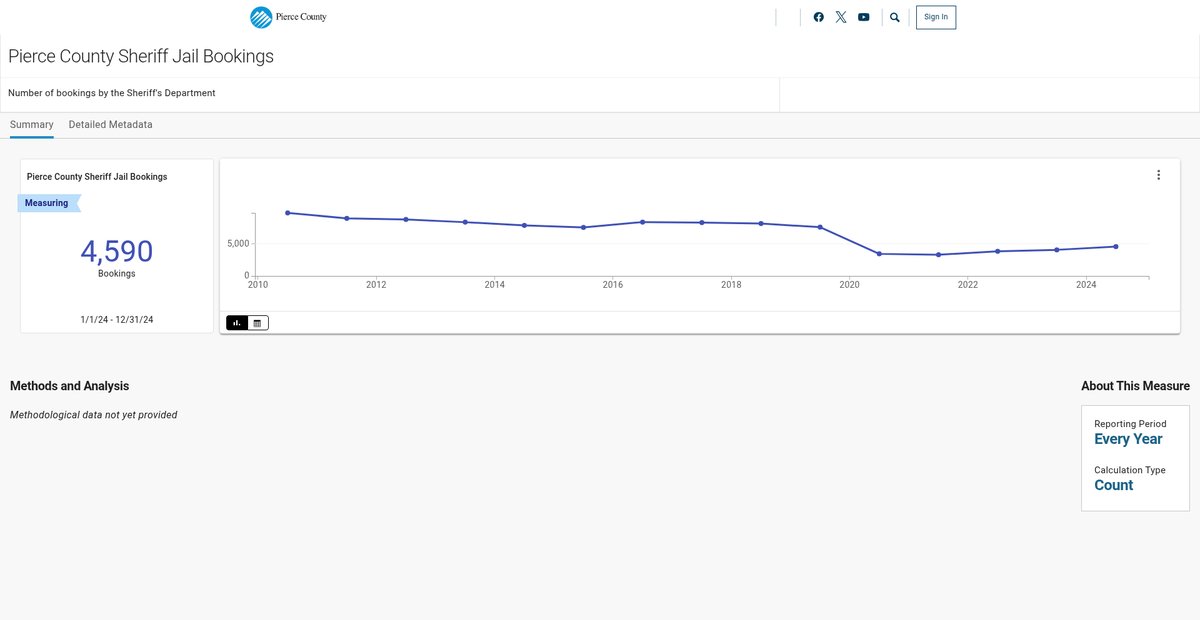This screenshot has width=1200, height=620.
Task: Click the Pierce County logo
Action: (288, 17)
